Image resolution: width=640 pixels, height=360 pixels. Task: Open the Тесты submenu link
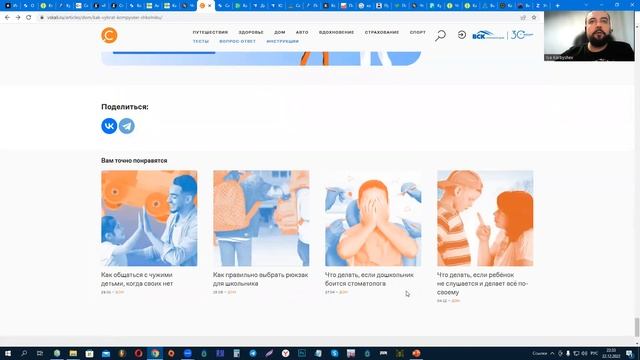tap(200, 41)
